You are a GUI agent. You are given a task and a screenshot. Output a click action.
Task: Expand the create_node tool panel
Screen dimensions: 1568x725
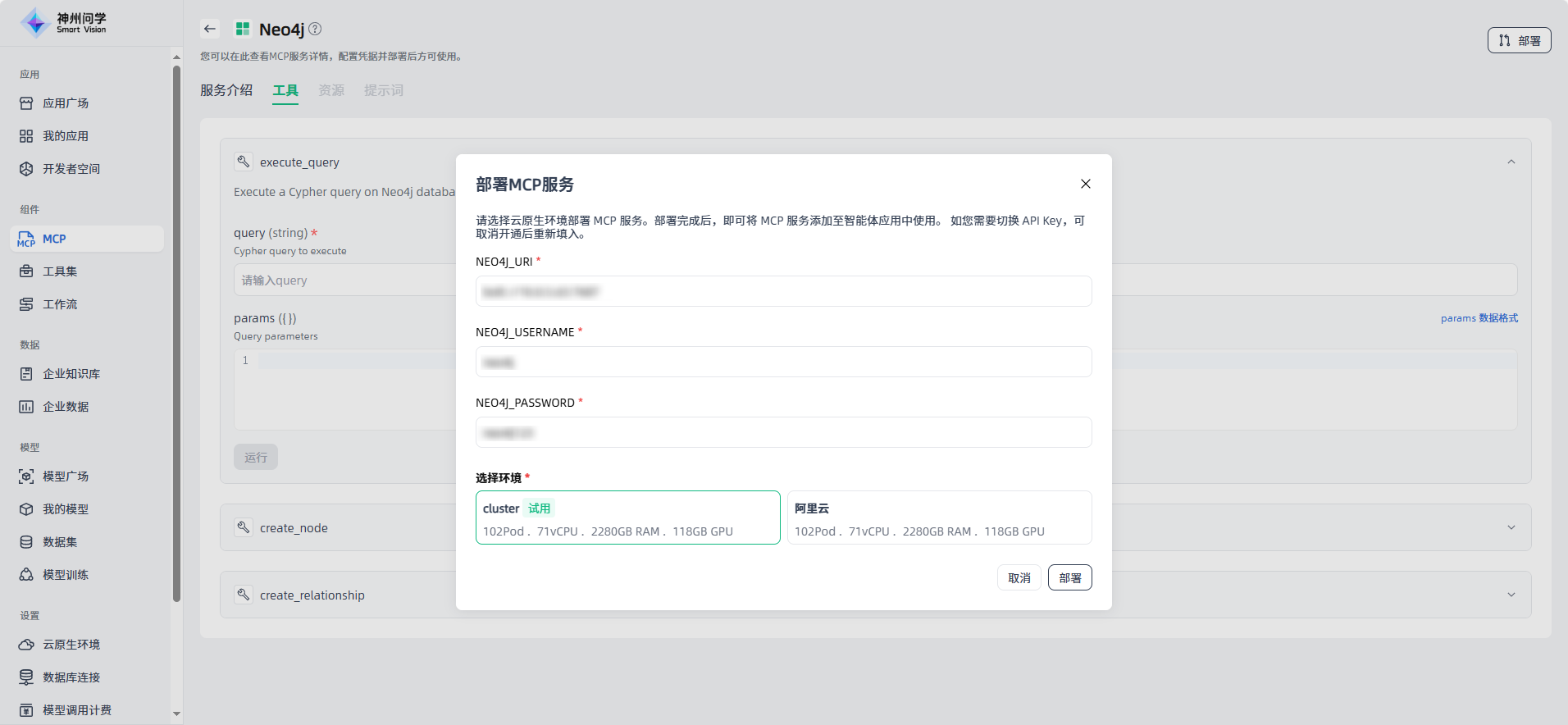pyautogui.click(x=1511, y=527)
